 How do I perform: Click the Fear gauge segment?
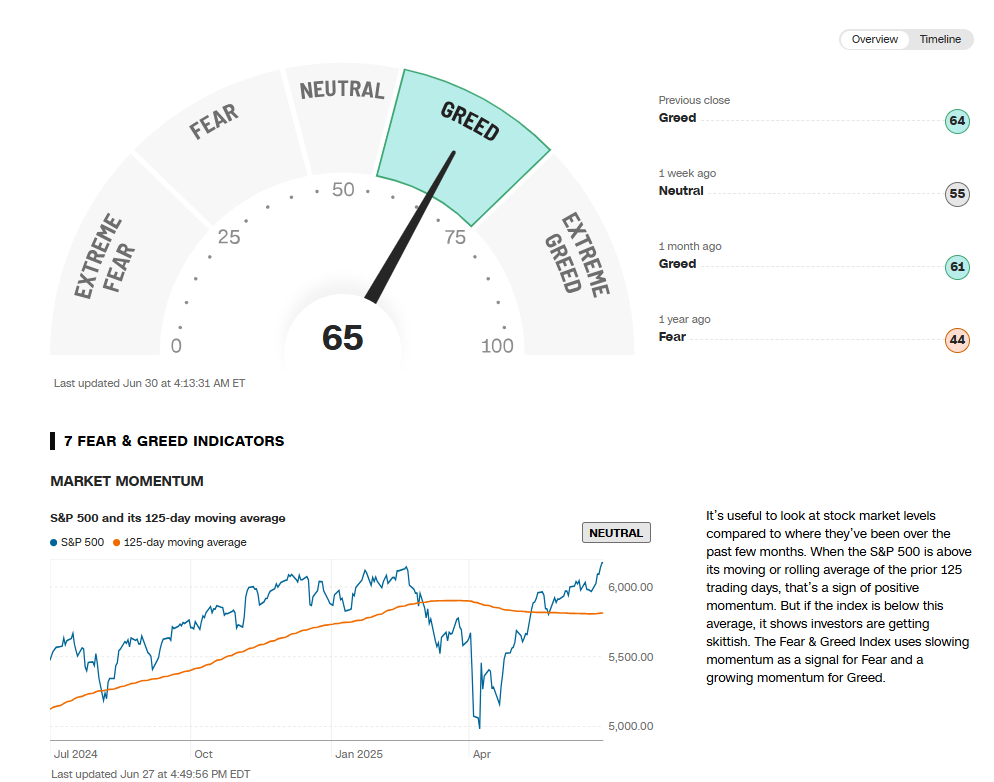(x=213, y=123)
